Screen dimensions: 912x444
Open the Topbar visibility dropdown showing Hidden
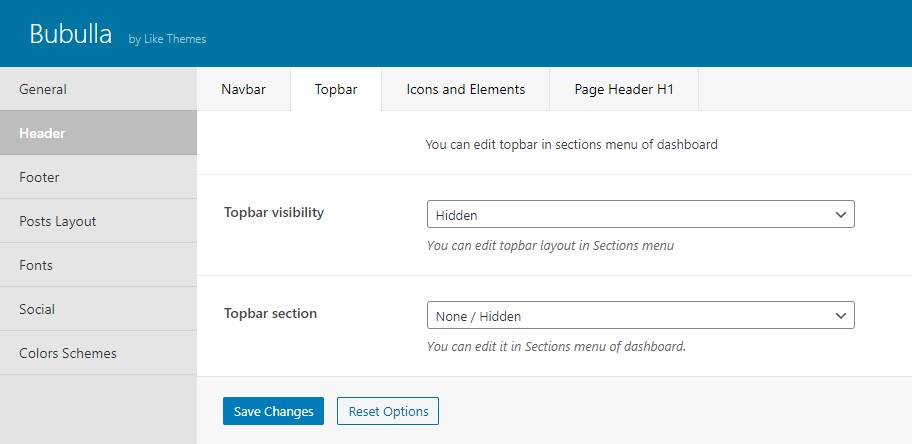pos(640,214)
